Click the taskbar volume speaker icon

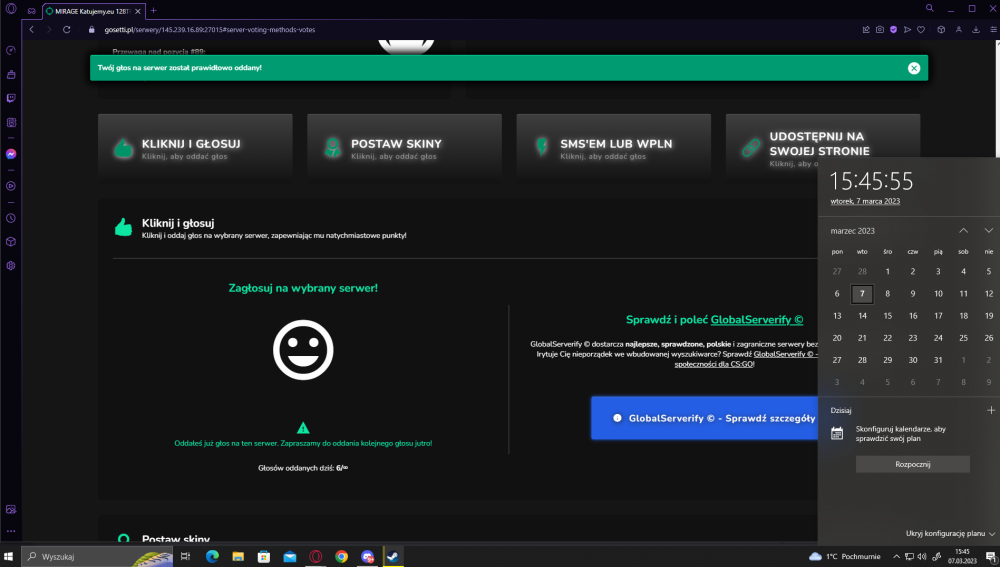click(922, 556)
